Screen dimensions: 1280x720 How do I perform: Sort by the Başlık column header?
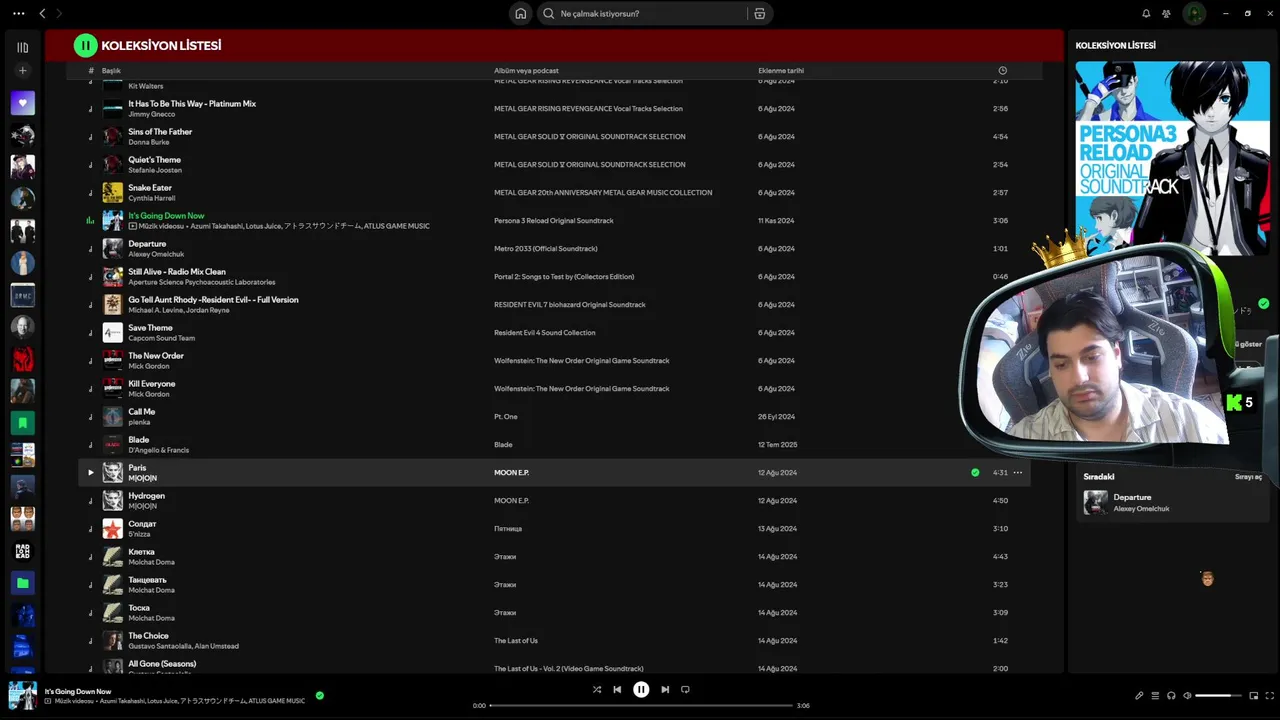(x=111, y=71)
